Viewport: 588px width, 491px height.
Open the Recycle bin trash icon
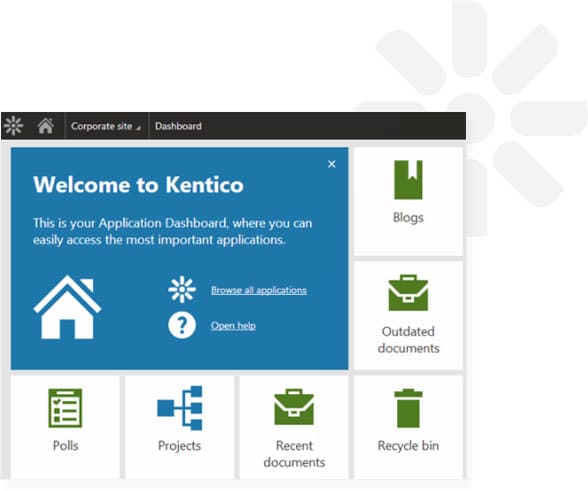408,408
